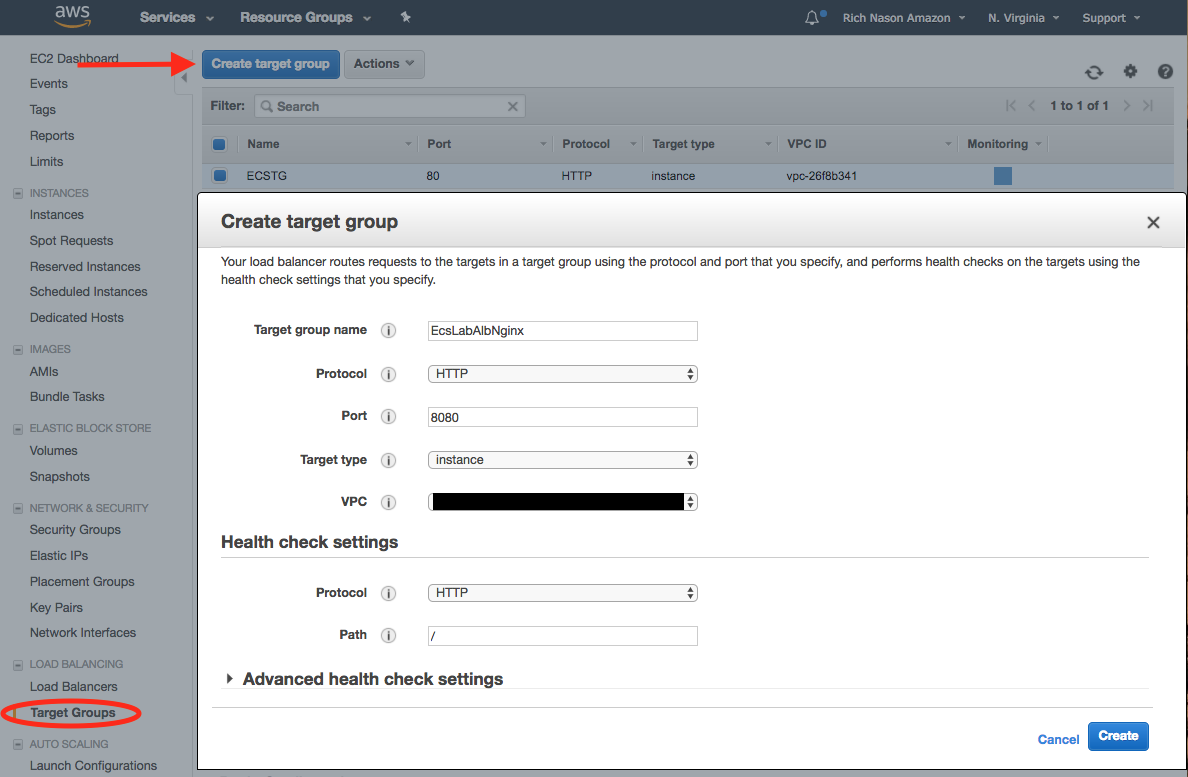Screen dimensions: 1188x777
Task: Open the Rich Nason Amazon account menu
Action: coord(904,17)
